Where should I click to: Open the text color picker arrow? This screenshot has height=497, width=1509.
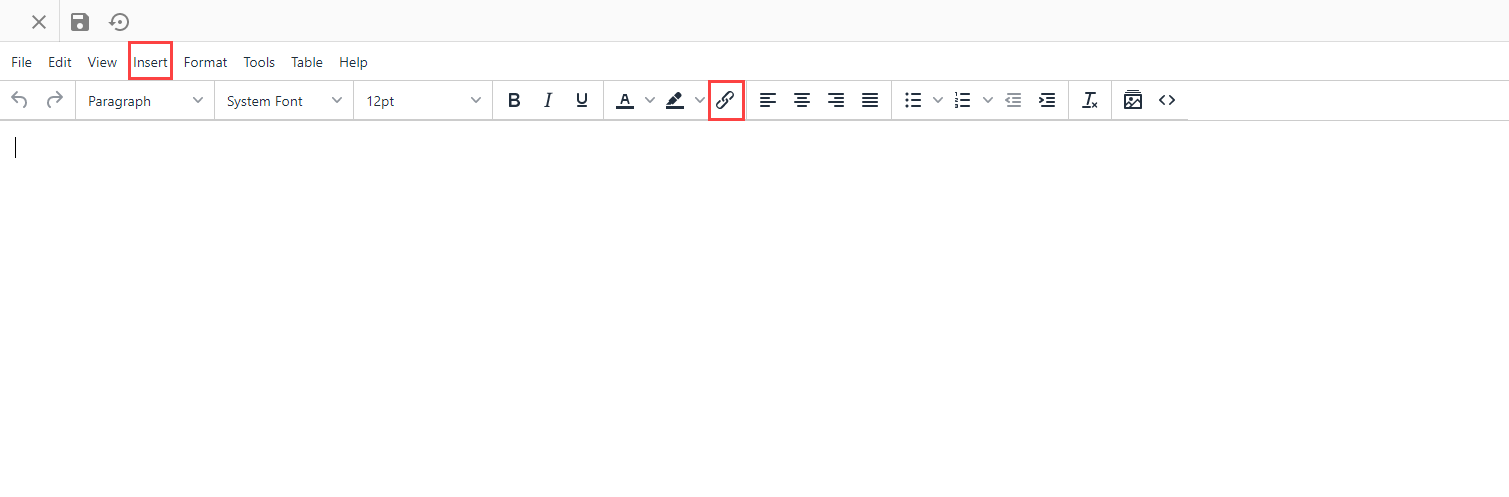click(649, 100)
